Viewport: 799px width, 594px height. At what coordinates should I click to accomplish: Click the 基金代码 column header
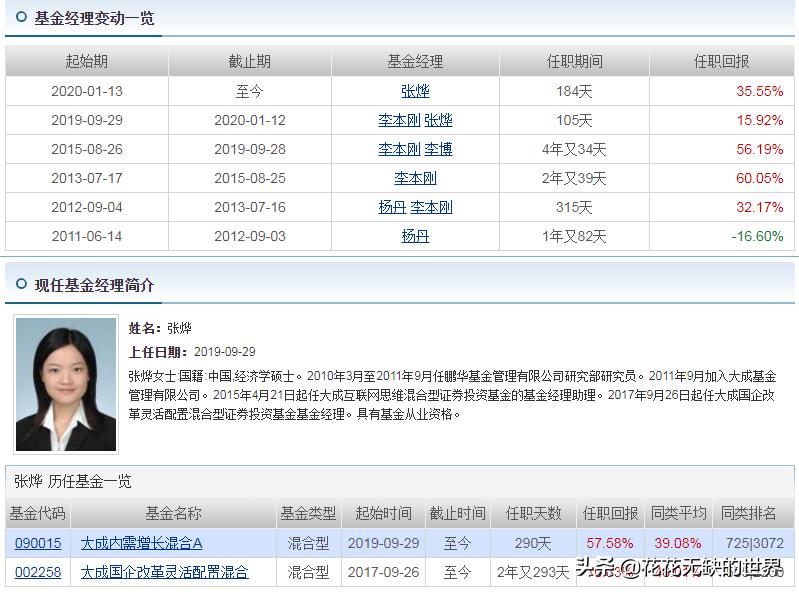click(38, 514)
